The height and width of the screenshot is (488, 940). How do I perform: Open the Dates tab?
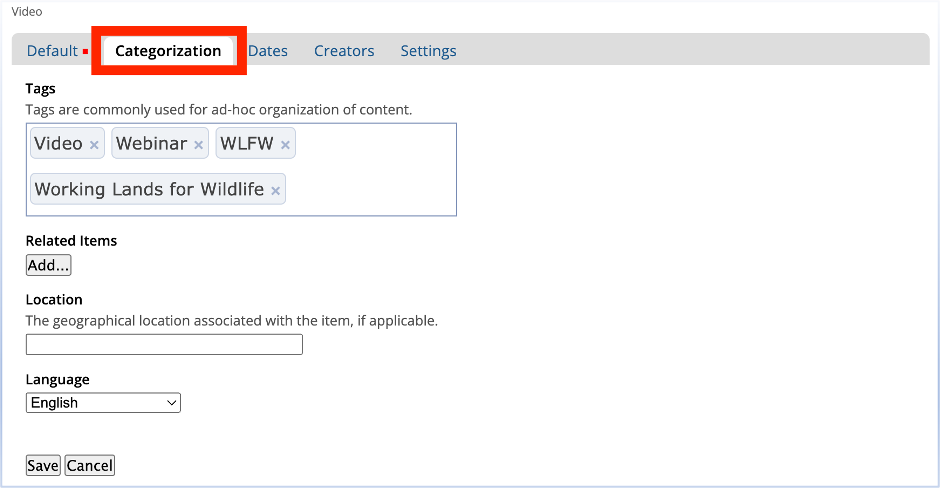click(268, 51)
